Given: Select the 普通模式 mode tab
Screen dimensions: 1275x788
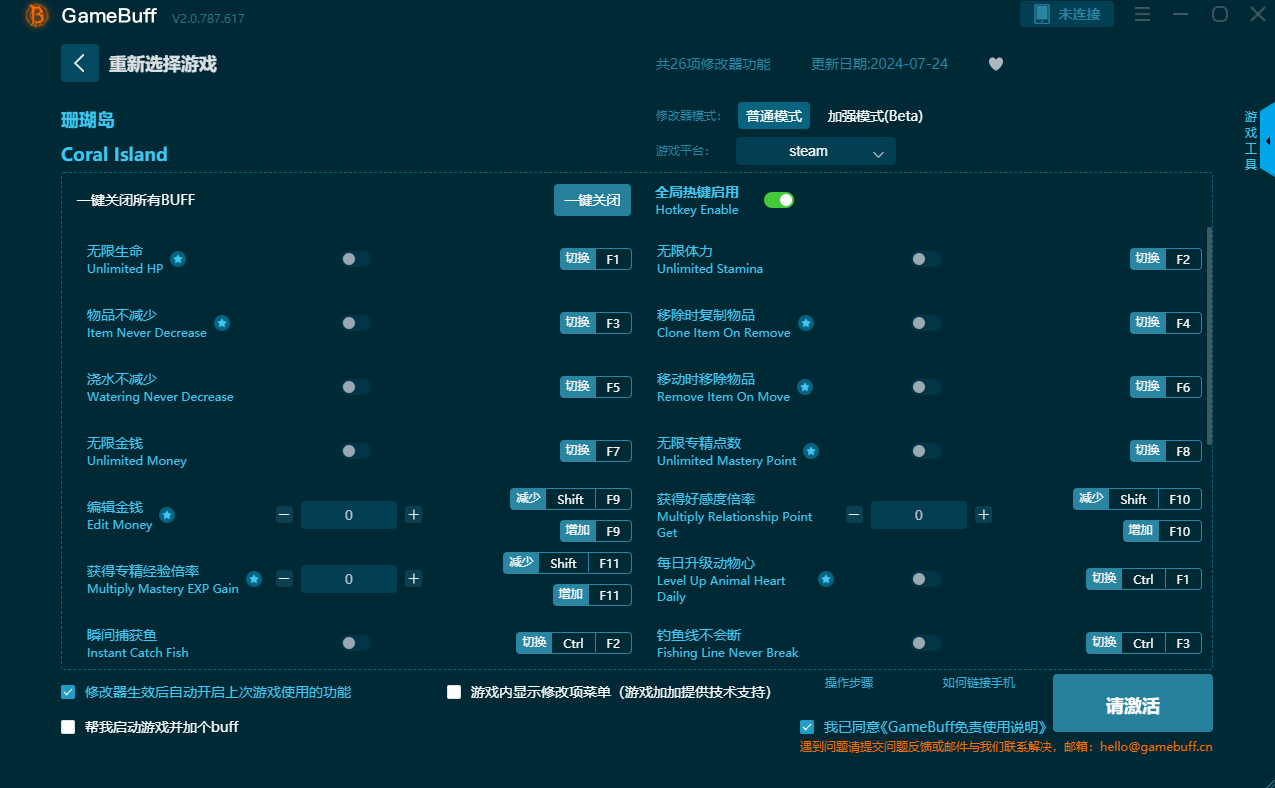Looking at the screenshot, I should [774, 116].
